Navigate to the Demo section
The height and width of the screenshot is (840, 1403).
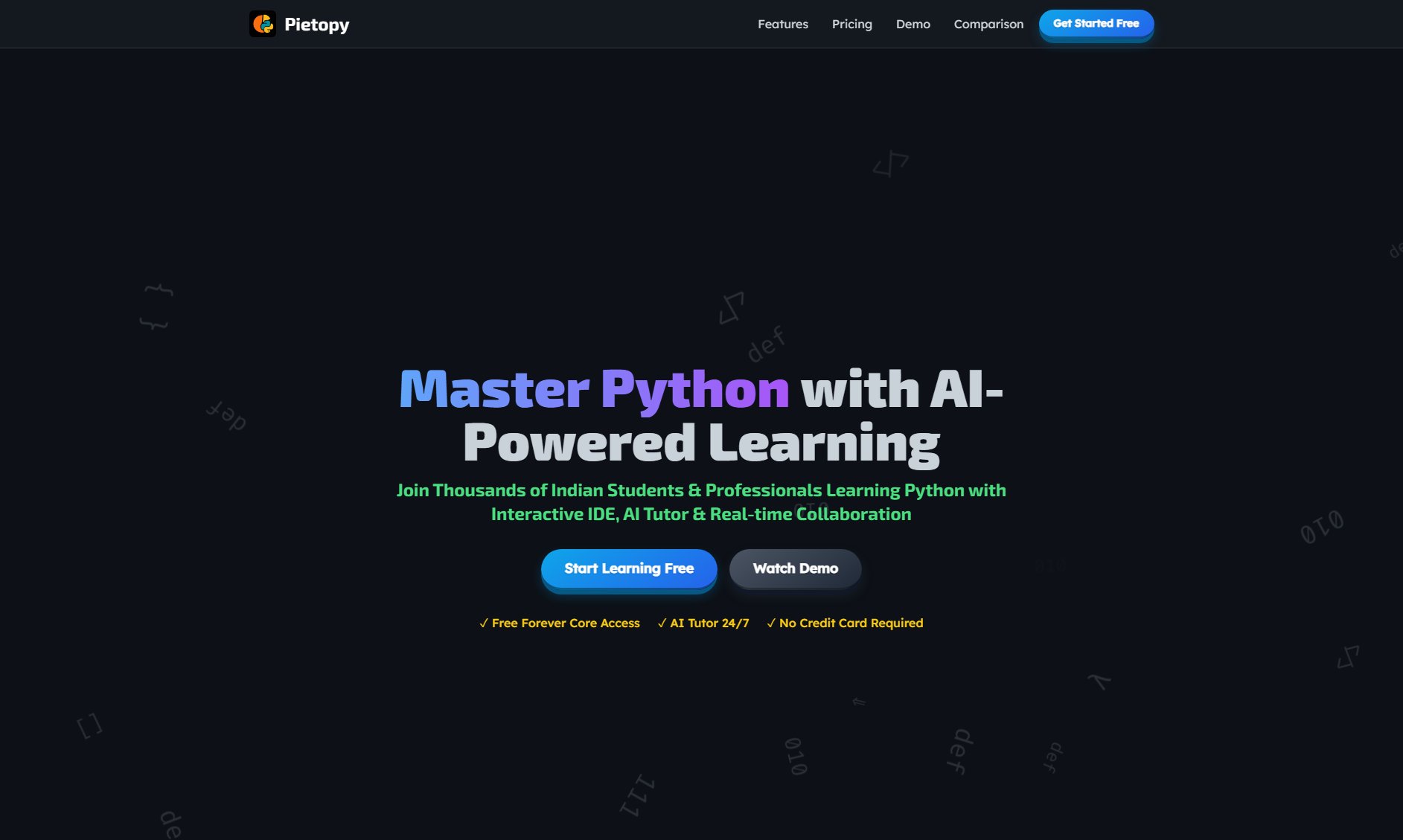pos(913,24)
